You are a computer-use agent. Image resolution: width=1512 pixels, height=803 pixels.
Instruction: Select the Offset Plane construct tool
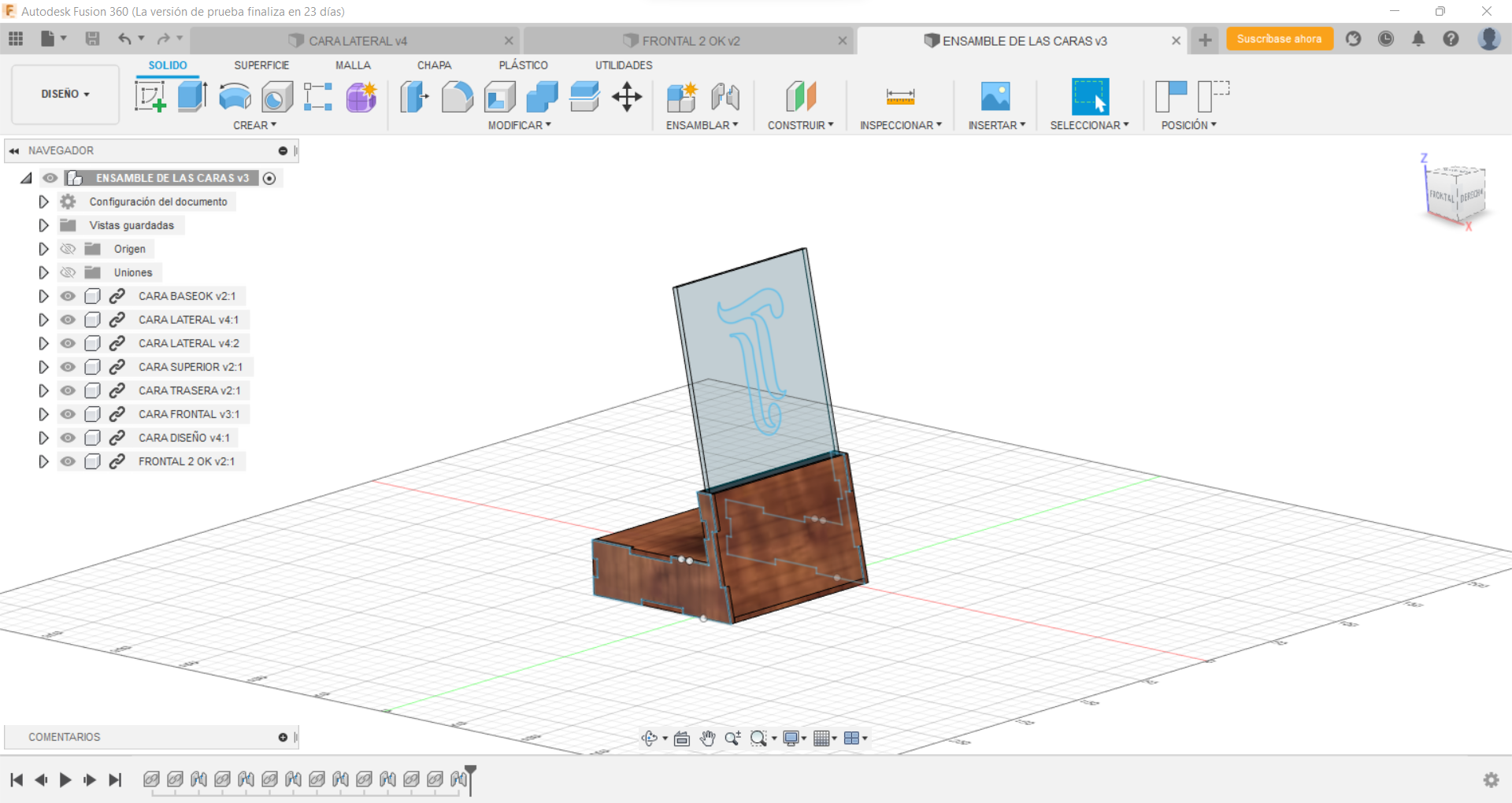tap(801, 97)
